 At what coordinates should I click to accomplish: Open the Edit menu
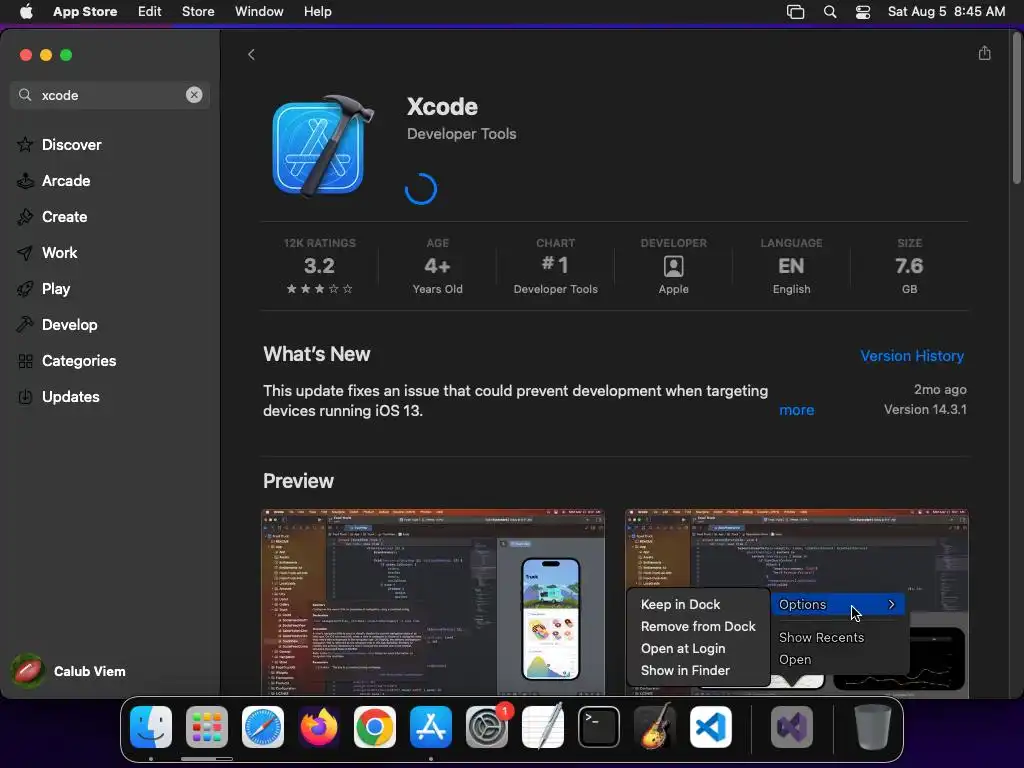149,11
